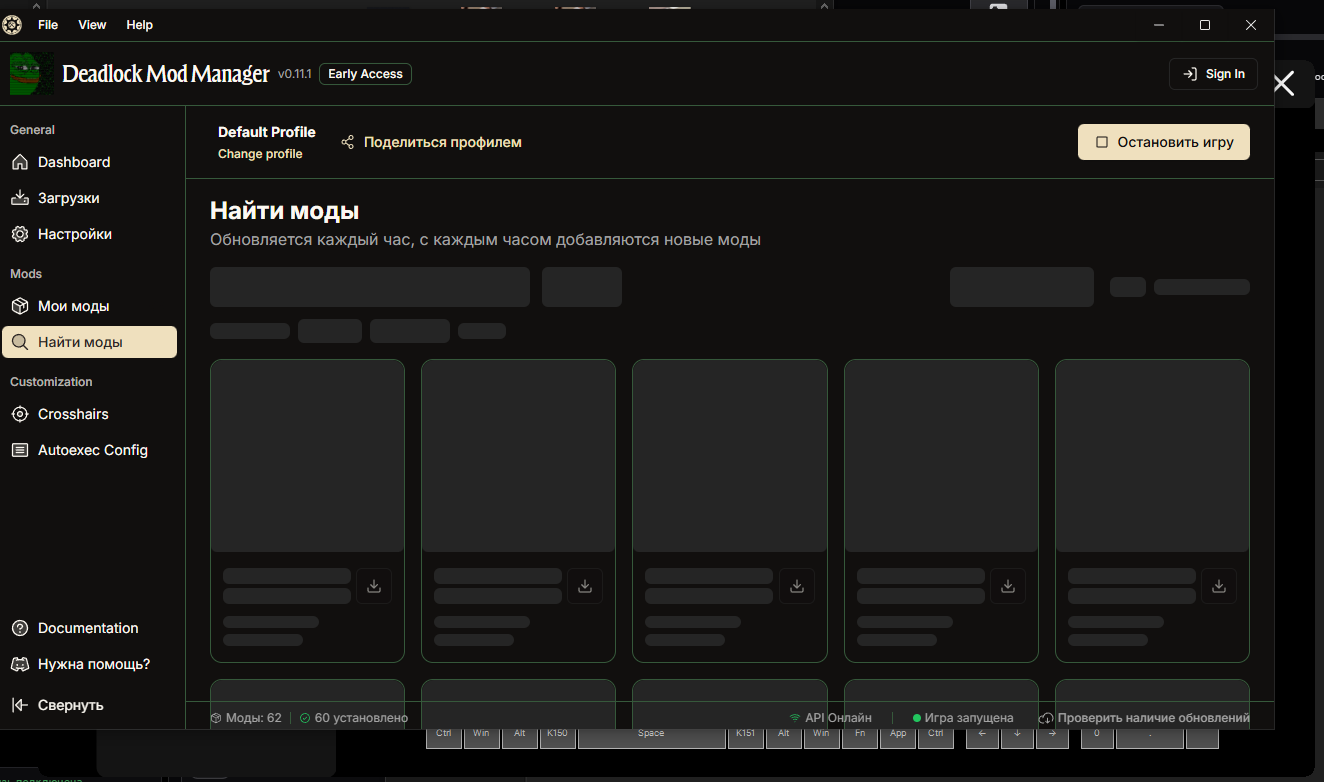Open the Documentation page
This screenshot has height=782, width=1324.
tap(88, 627)
